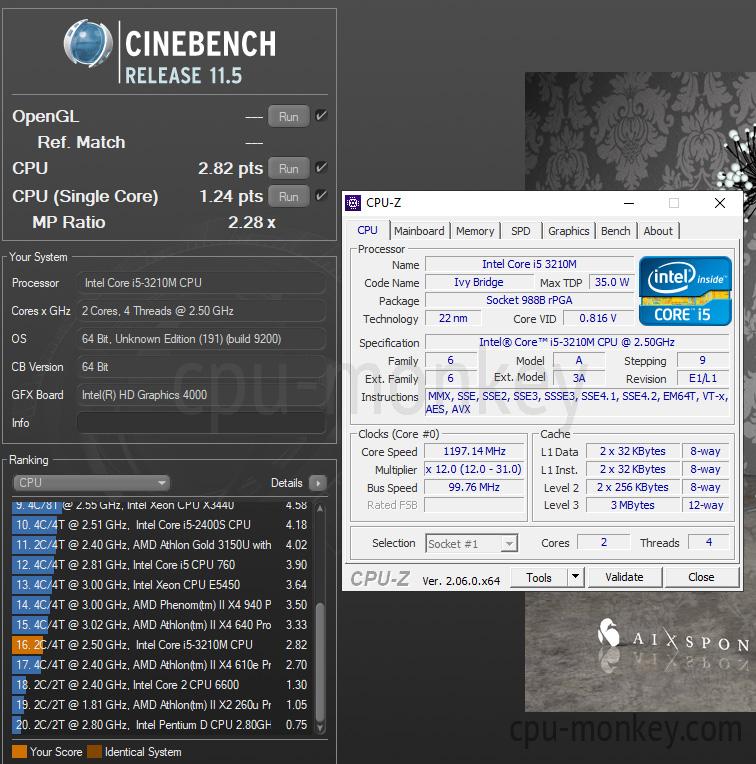
Task: Open the SPD tab
Action: coord(521,231)
